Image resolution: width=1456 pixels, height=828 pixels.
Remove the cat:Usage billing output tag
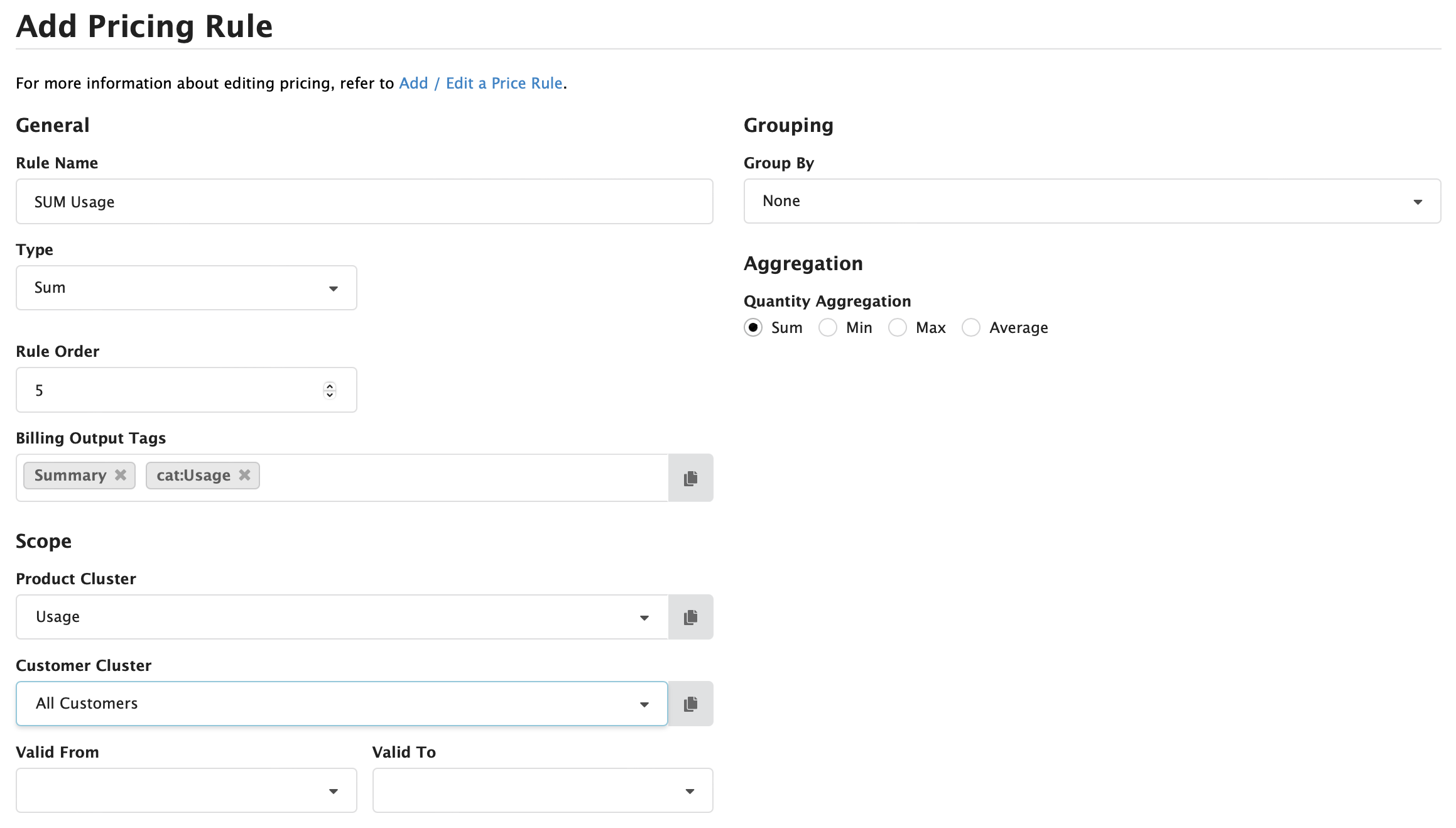[245, 476]
